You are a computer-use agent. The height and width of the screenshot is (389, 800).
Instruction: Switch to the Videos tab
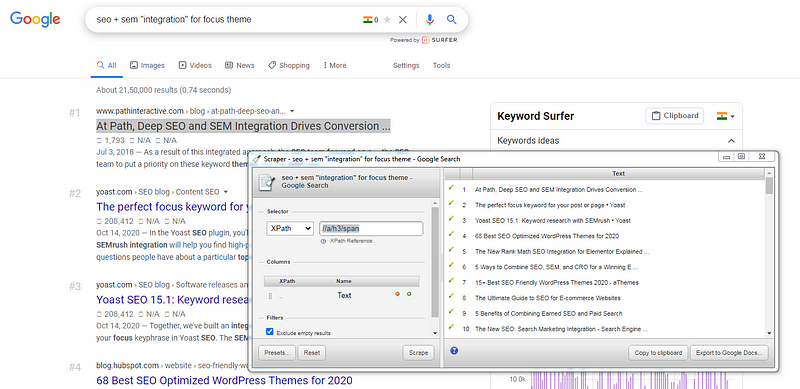(195, 65)
